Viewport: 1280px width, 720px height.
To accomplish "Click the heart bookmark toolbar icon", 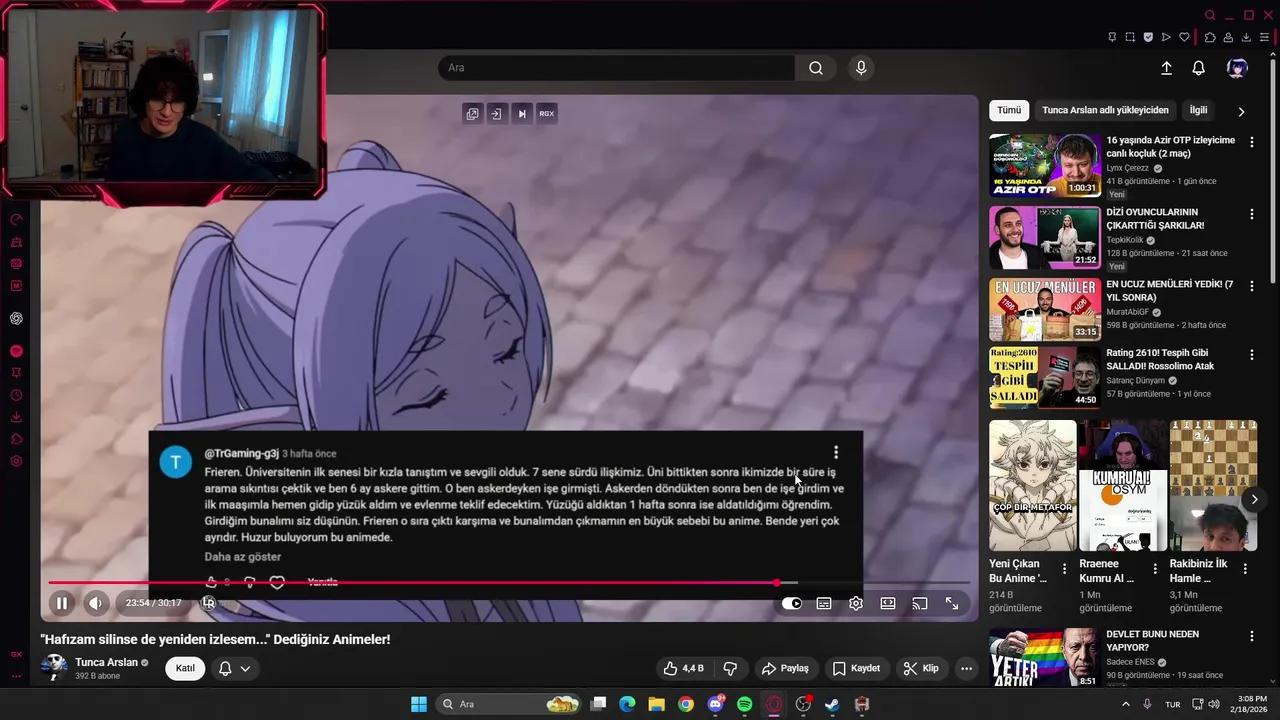I will (x=1185, y=37).
